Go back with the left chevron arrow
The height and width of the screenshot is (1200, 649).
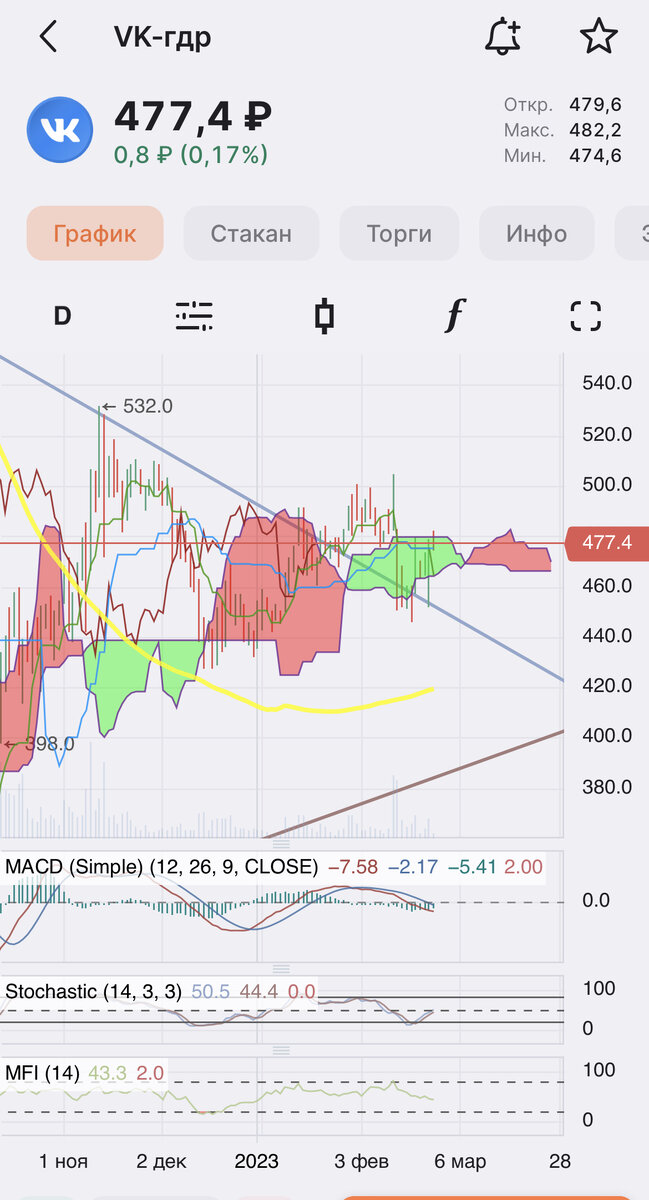(x=48, y=37)
